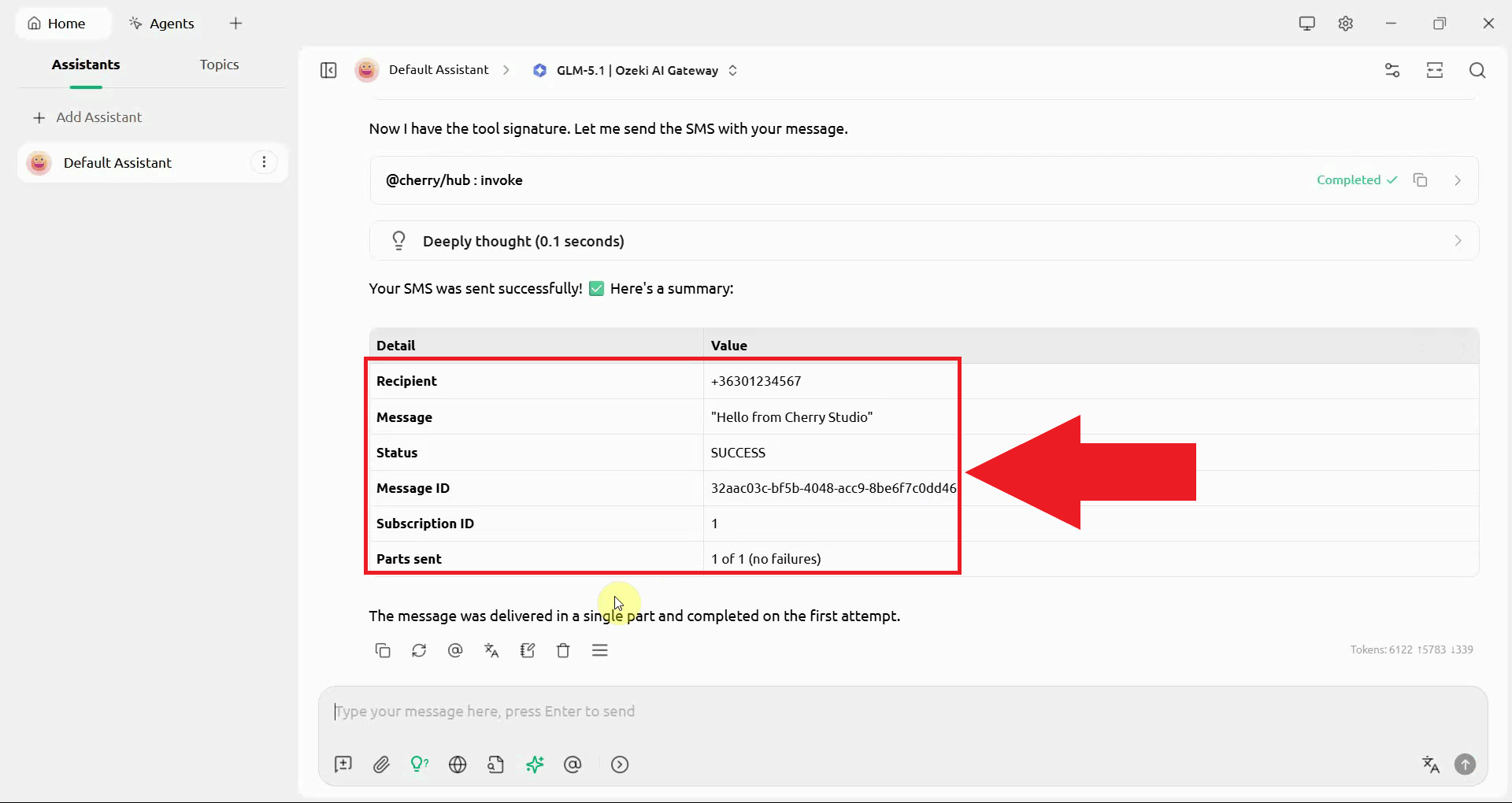Mention a model in the input bar
The image size is (1512, 803).
(x=573, y=764)
